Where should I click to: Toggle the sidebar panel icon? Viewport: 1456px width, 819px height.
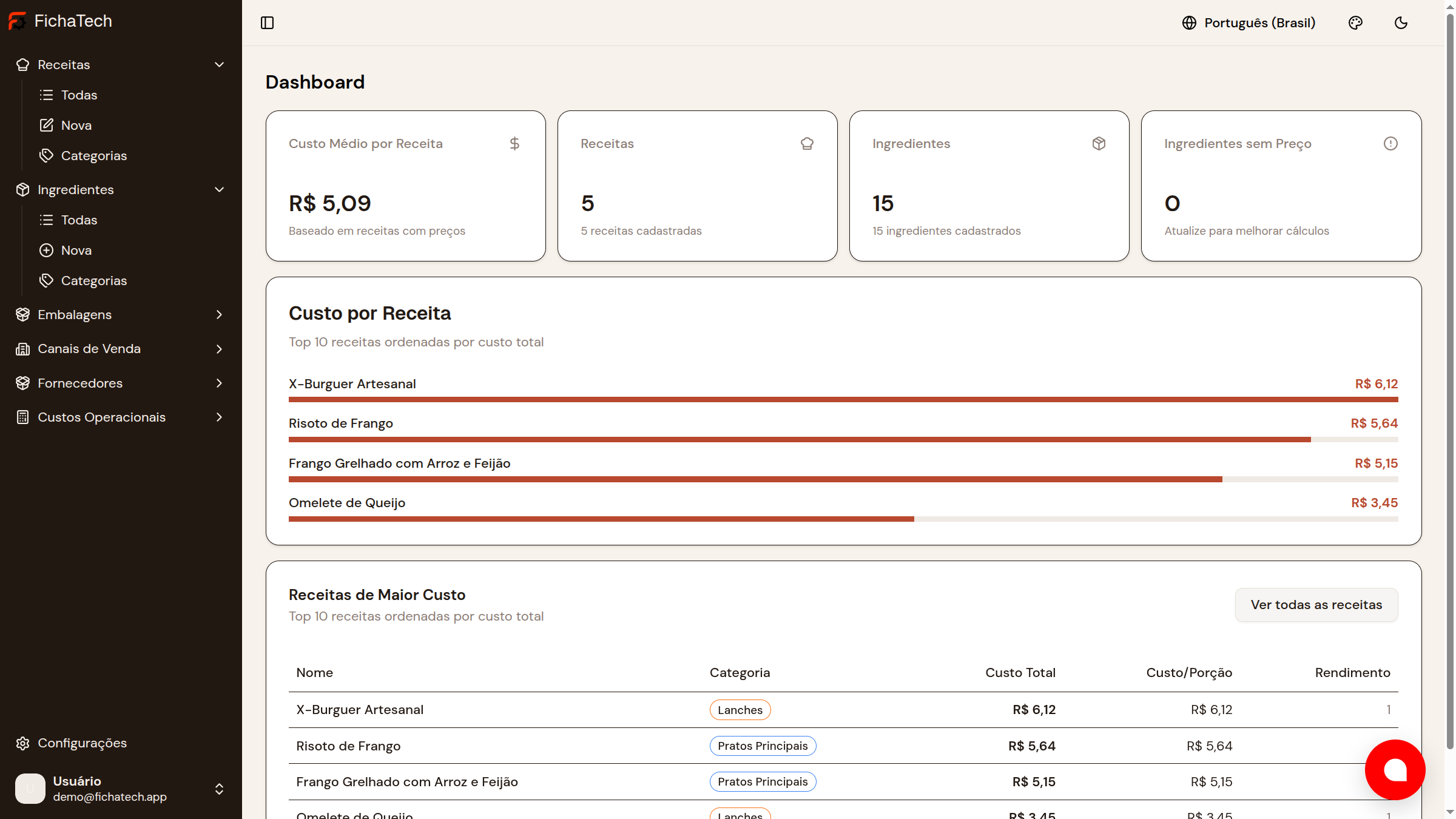[x=268, y=23]
